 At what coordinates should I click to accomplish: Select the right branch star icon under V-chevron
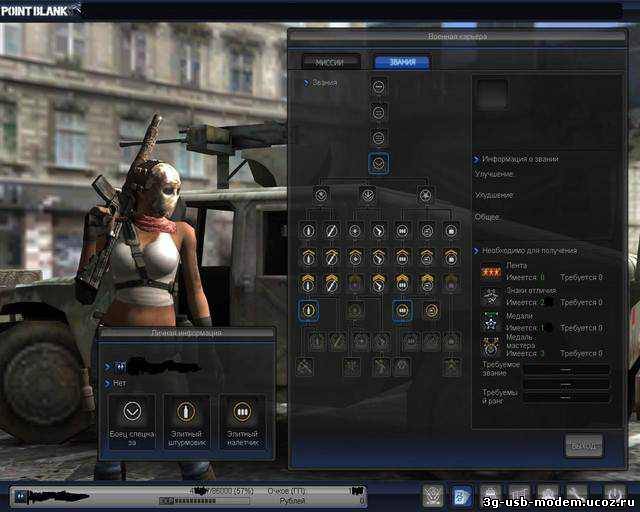425,195
